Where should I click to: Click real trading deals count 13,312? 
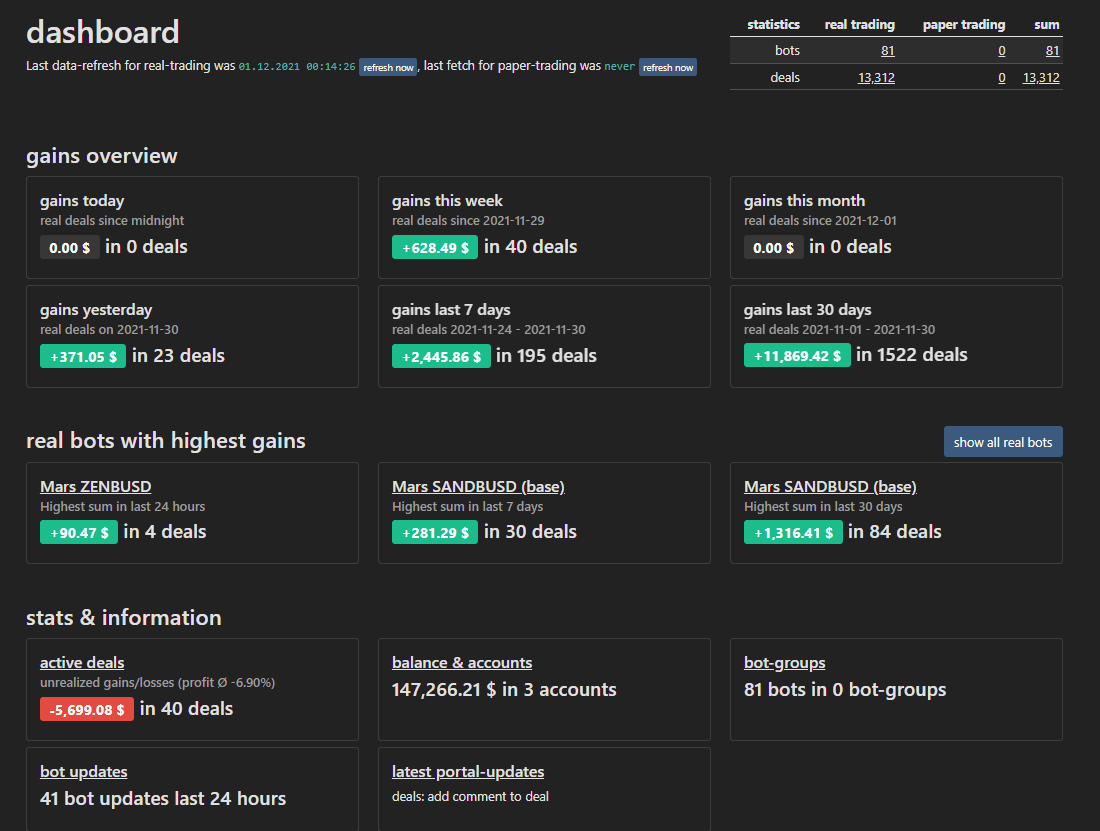[876, 78]
